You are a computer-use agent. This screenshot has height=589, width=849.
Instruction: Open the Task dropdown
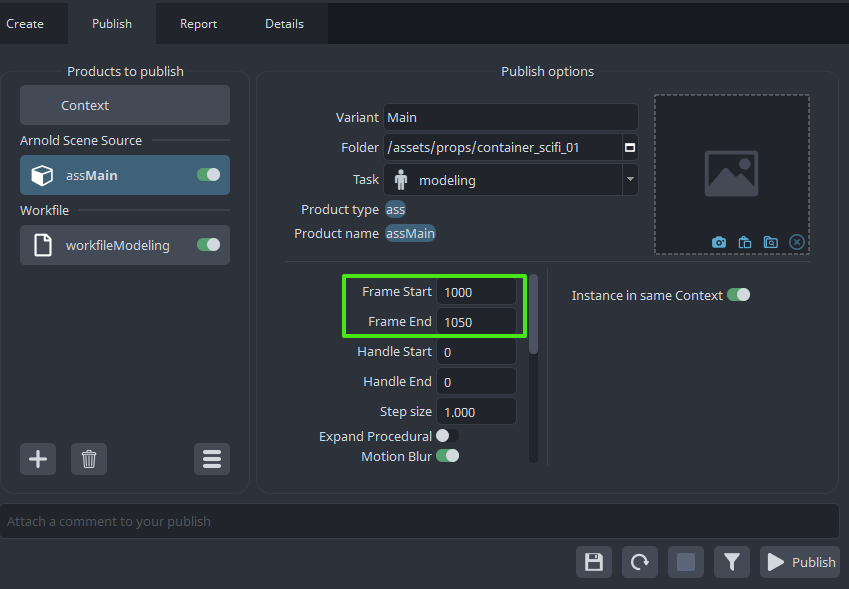(x=511, y=180)
